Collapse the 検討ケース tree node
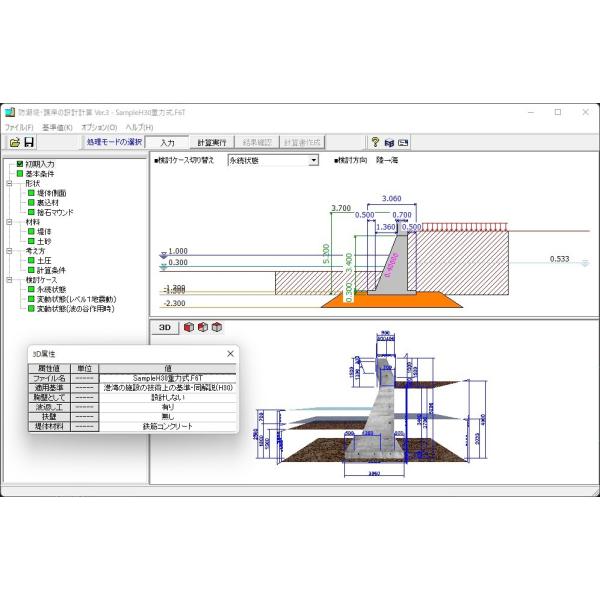600x600 pixels. click(9, 280)
